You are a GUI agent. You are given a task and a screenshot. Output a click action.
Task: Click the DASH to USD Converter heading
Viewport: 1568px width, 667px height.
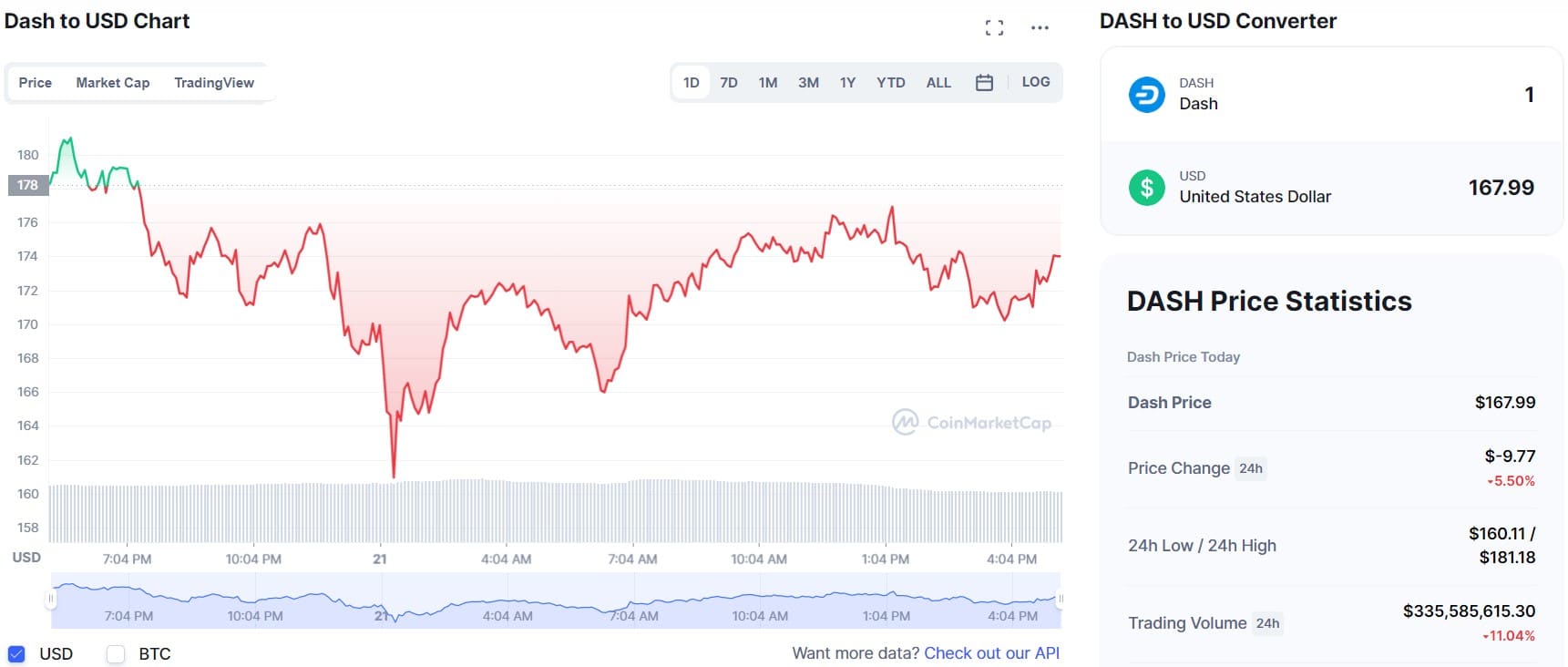1218,21
